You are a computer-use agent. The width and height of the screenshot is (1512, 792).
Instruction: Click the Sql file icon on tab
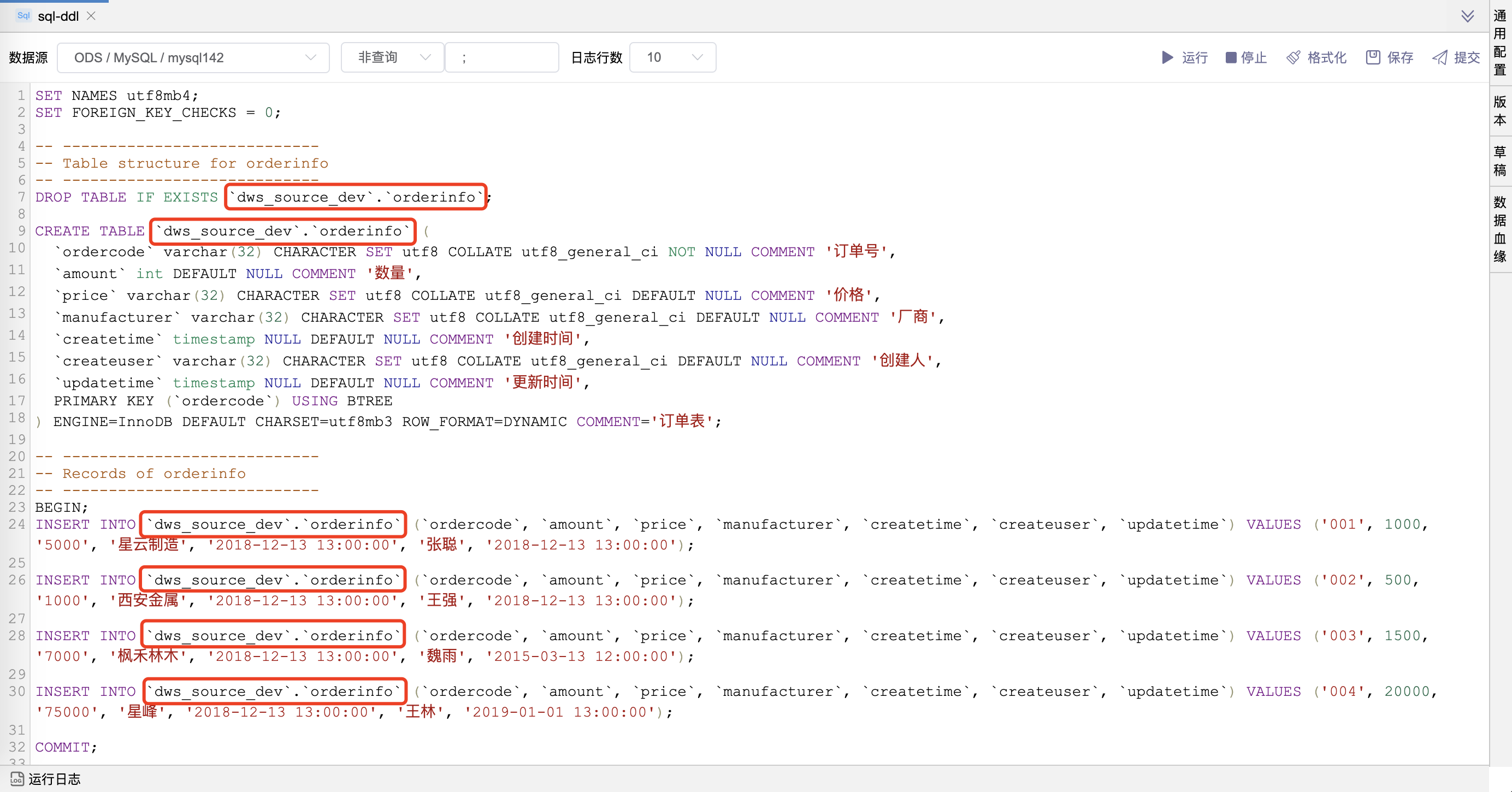[x=23, y=16]
